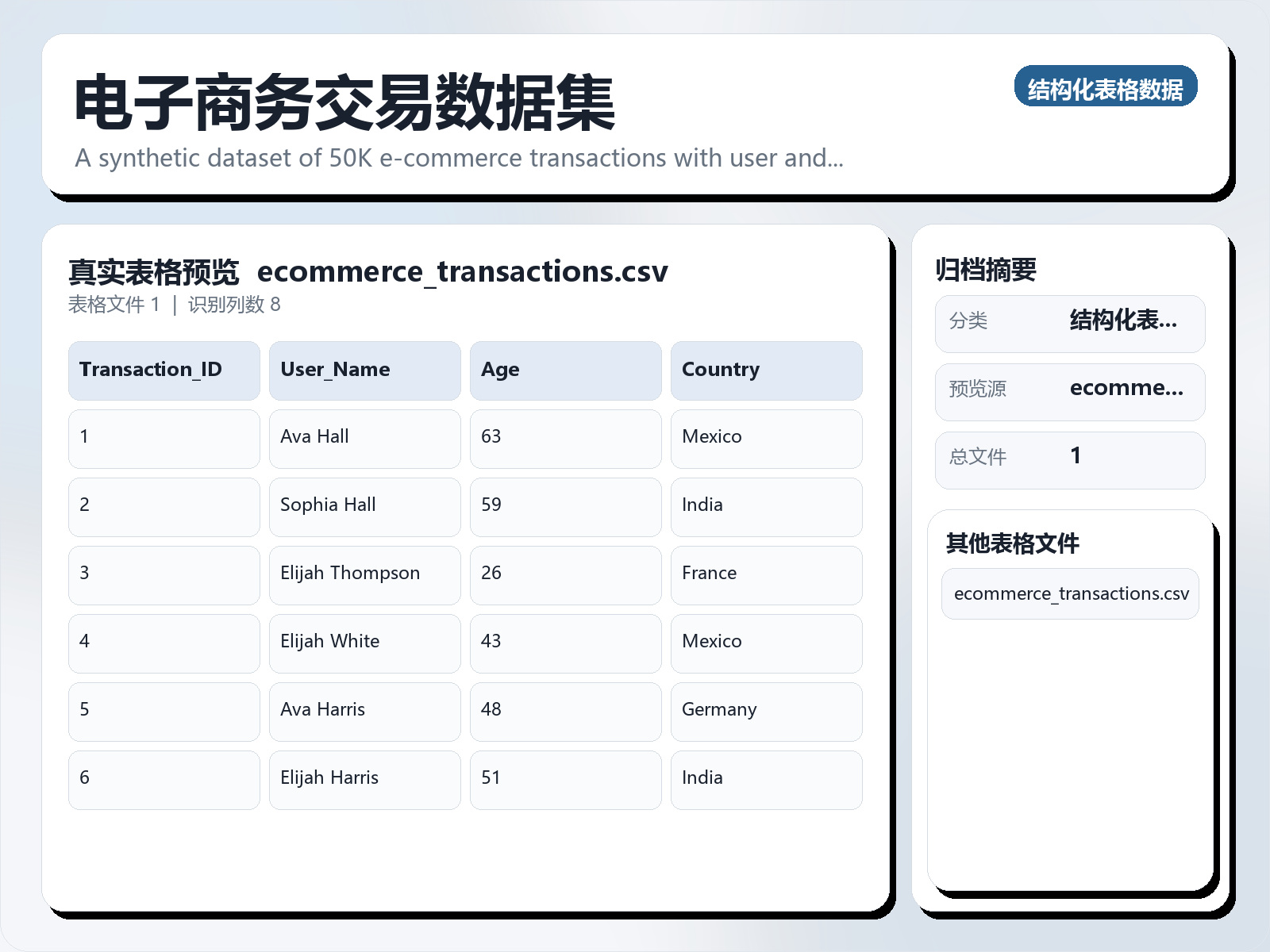Select the 预览源 summary row
The width and height of the screenshot is (1270, 952).
click(x=1069, y=392)
